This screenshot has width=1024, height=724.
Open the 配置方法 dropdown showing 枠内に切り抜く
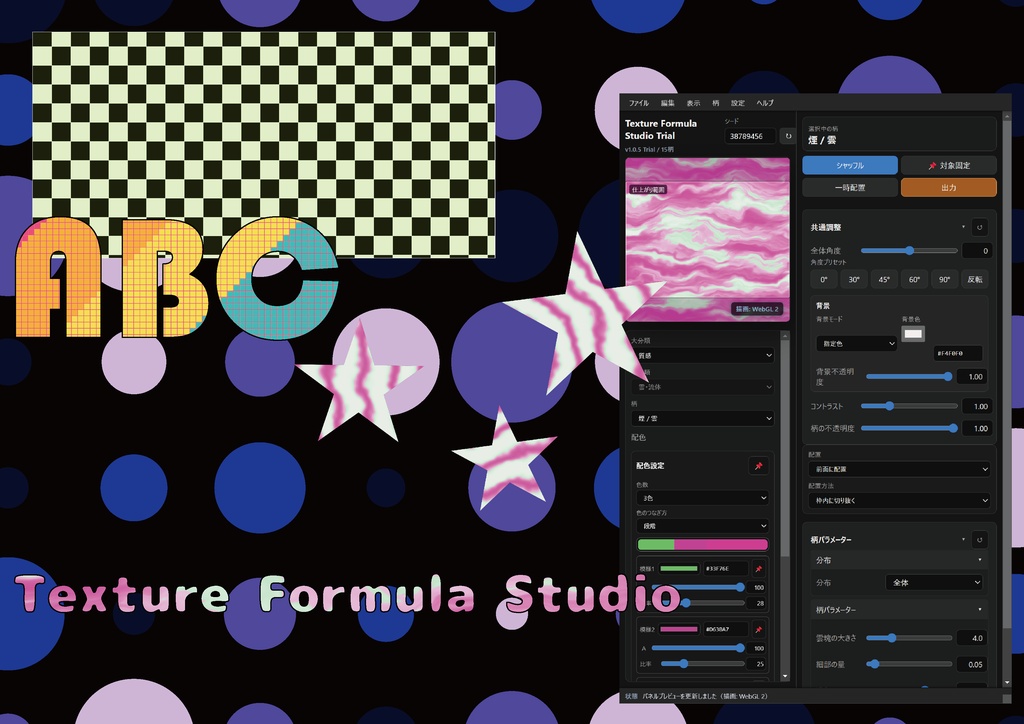point(899,501)
